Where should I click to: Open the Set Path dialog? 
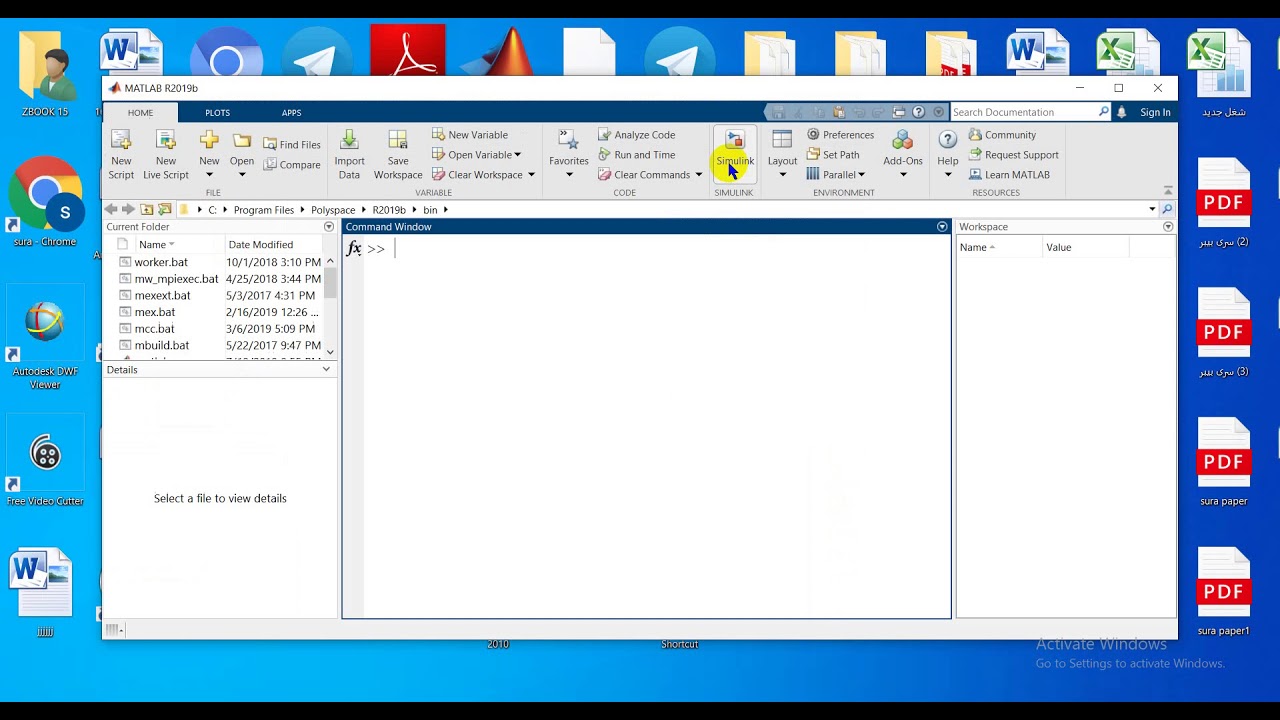coord(833,155)
